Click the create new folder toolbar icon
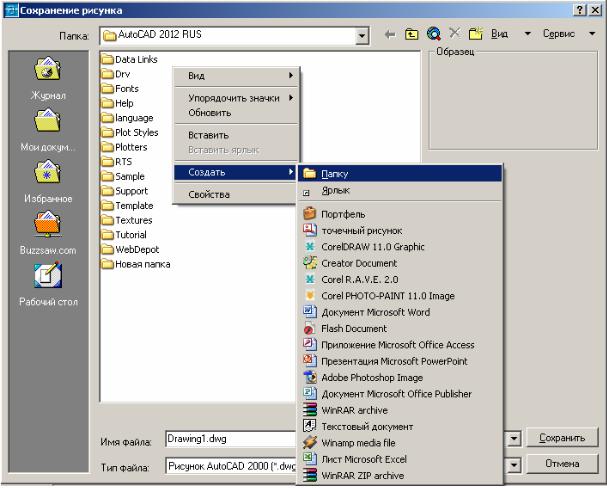This screenshot has height=488, width=607. click(476, 34)
